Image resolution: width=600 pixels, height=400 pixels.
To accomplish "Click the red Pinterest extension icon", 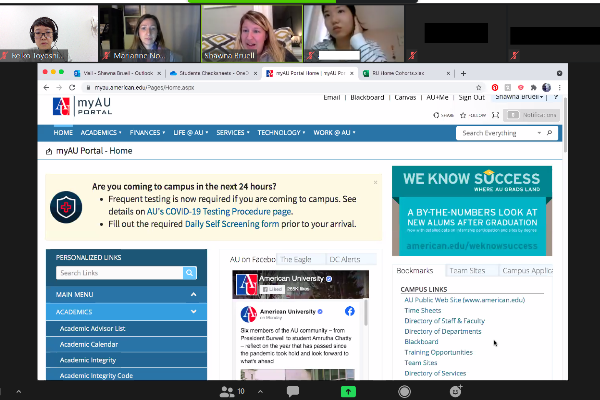I will pyautogui.click(x=495, y=87).
